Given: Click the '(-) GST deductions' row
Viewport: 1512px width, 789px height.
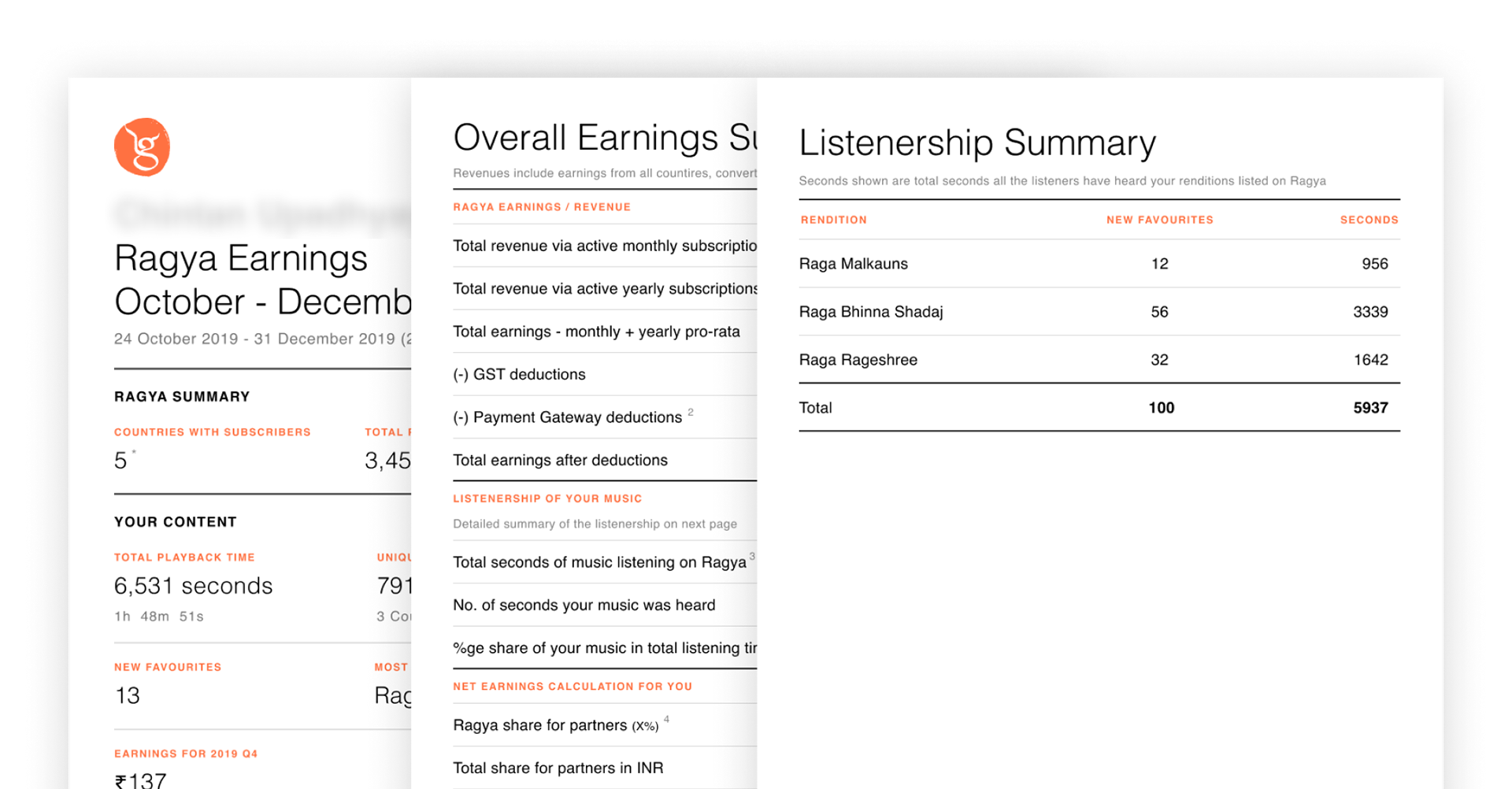Looking at the screenshot, I should pyautogui.click(x=605, y=374).
